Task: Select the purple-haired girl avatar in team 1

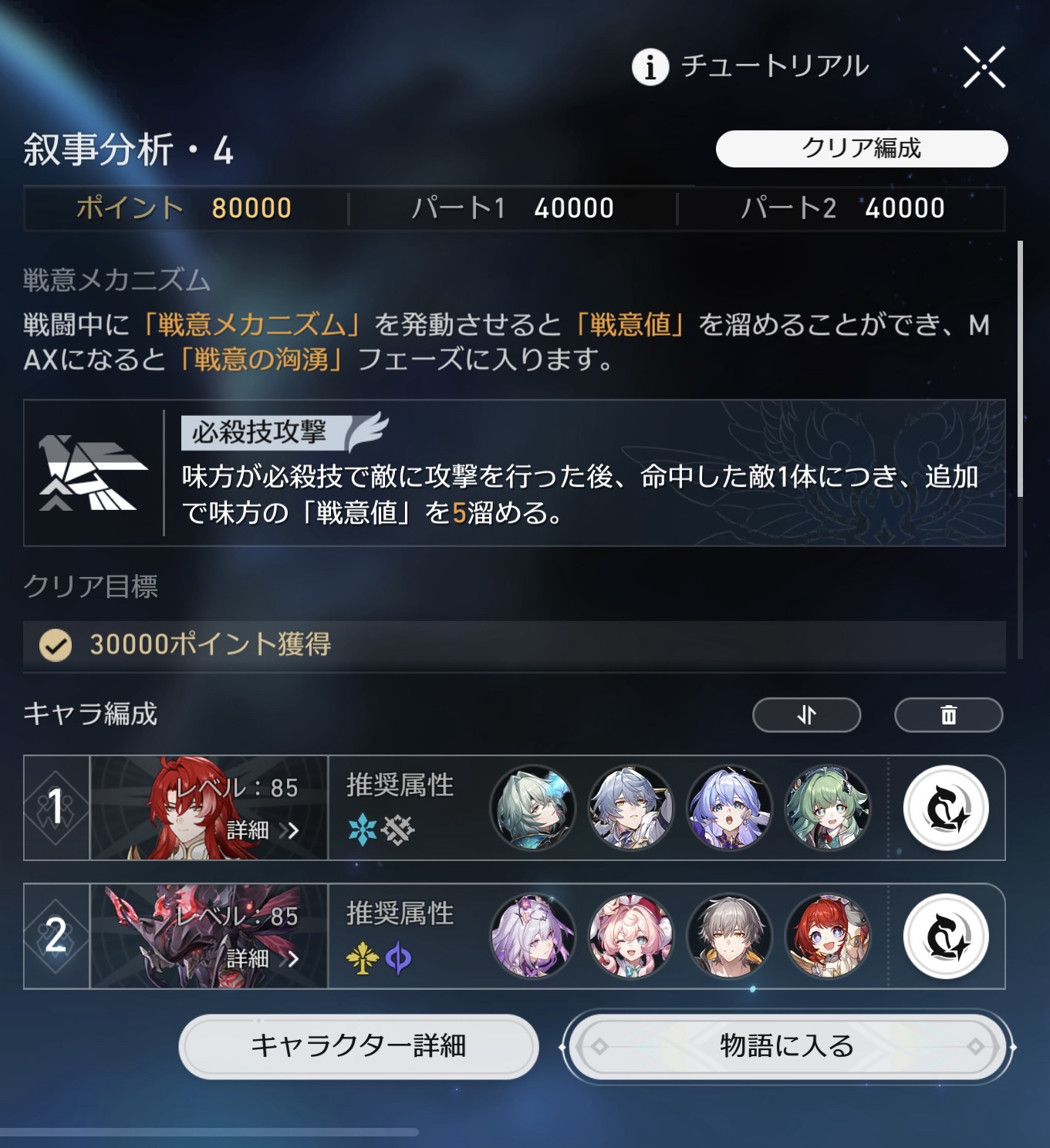Action: (x=729, y=807)
